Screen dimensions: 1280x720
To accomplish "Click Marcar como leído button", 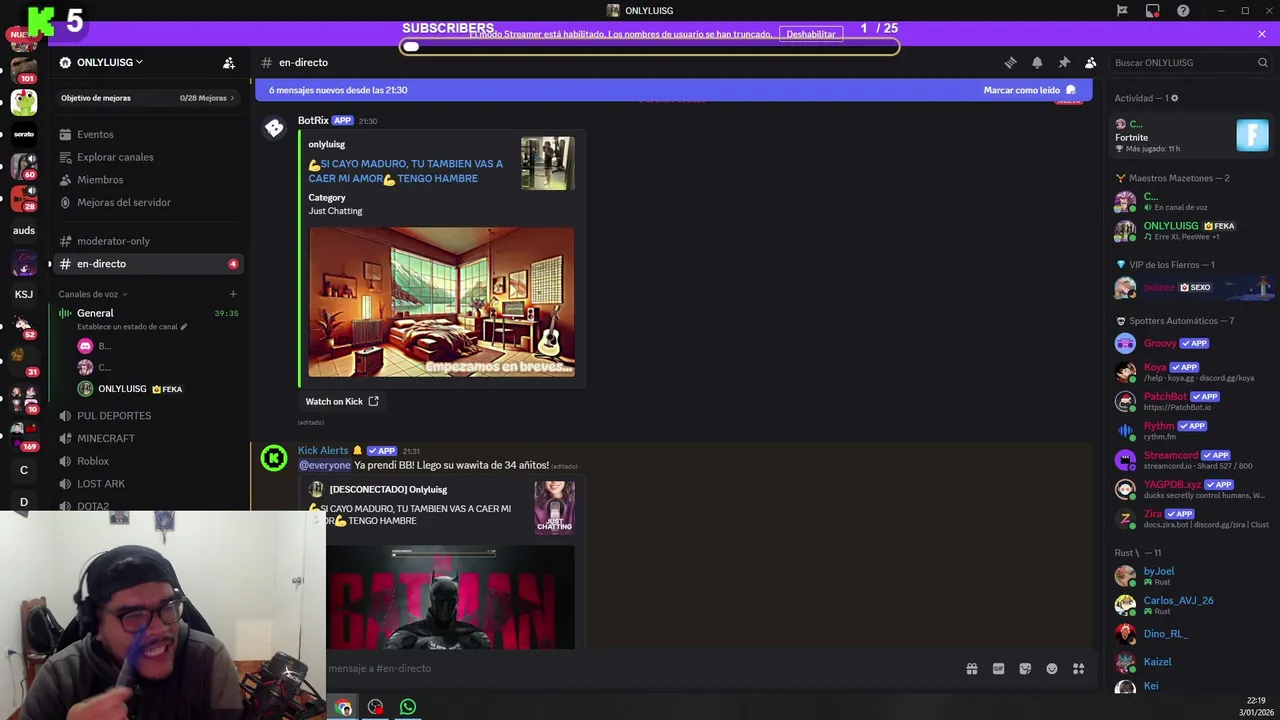I will pos(1029,90).
